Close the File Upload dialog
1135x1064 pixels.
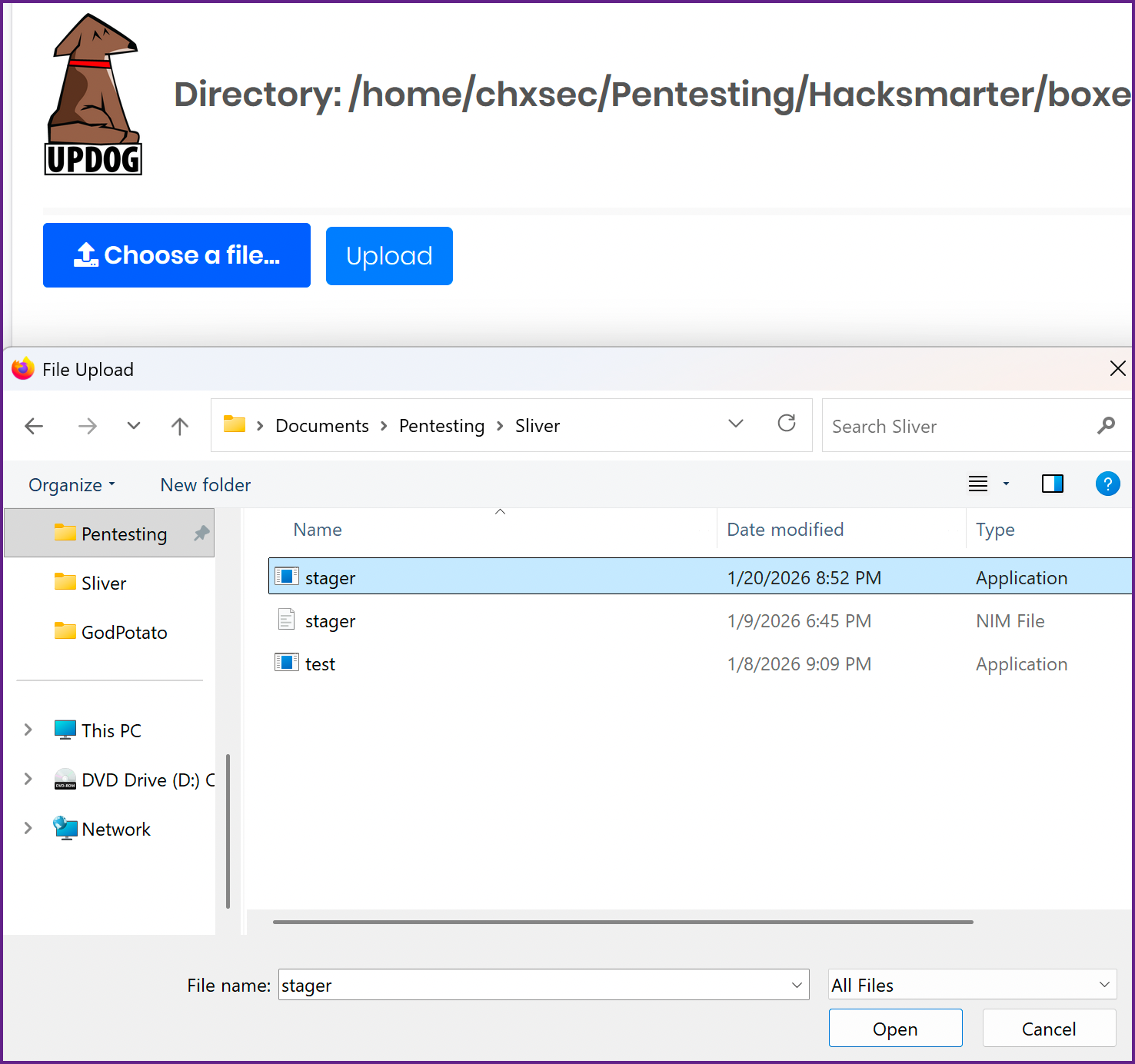point(1117,369)
